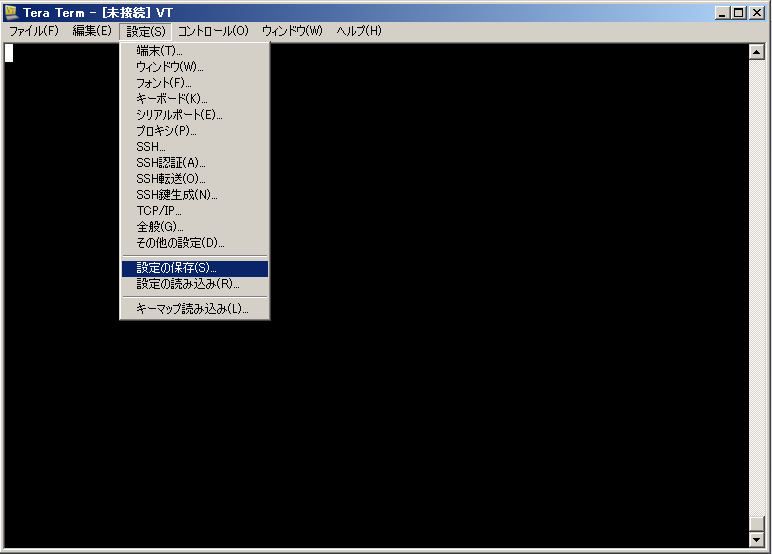The width and height of the screenshot is (772, 554).
Task: Click 設定の読み込み(R)... to restore setup
Action: point(195,284)
